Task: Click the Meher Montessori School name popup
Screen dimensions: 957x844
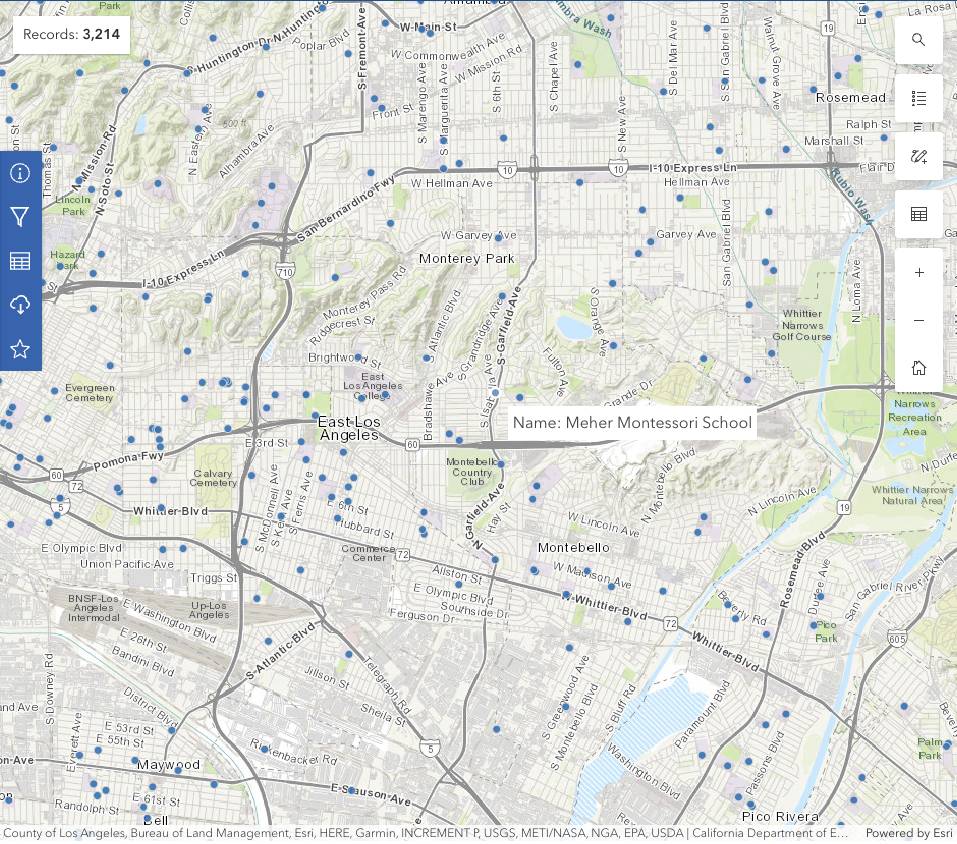Action: click(632, 423)
